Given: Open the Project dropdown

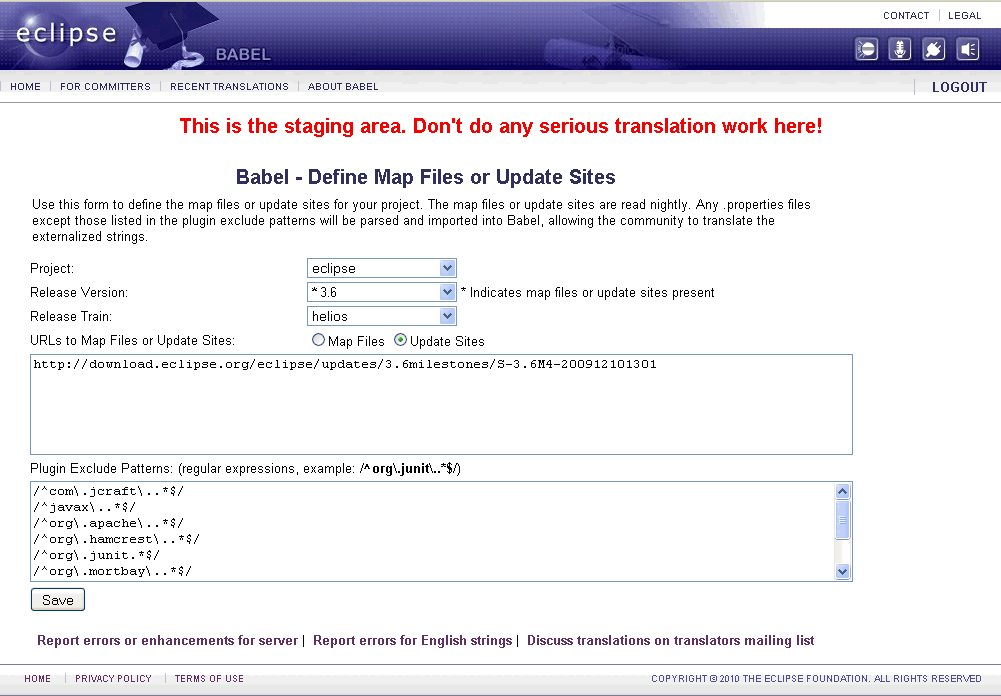Looking at the screenshot, I should (382, 268).
